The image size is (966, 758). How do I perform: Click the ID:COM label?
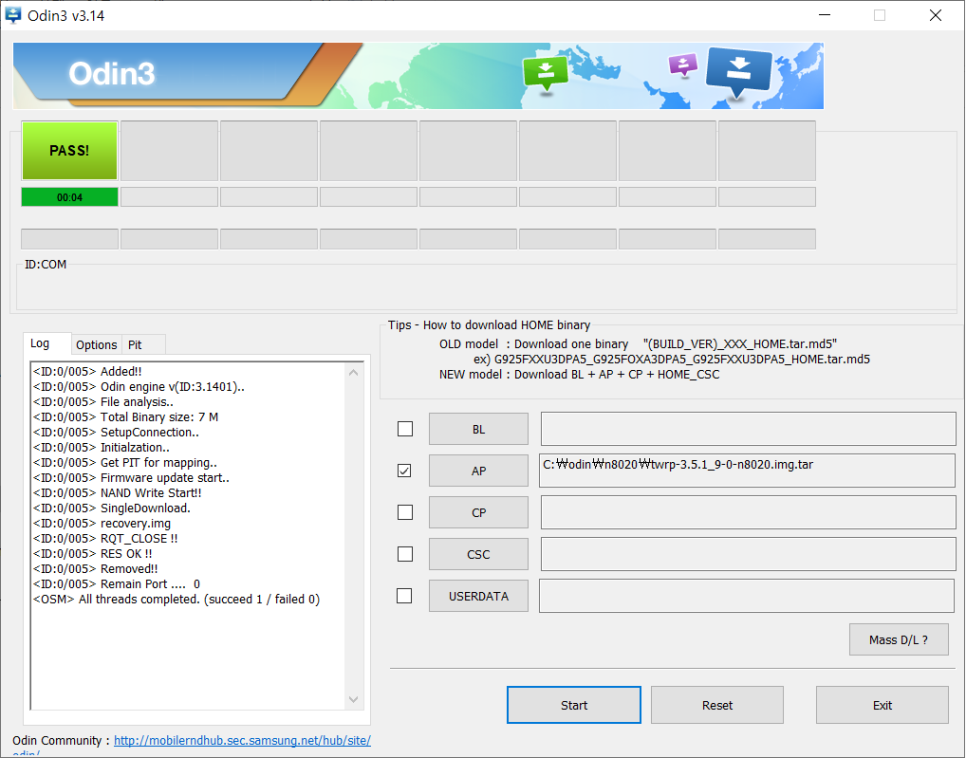46,264
